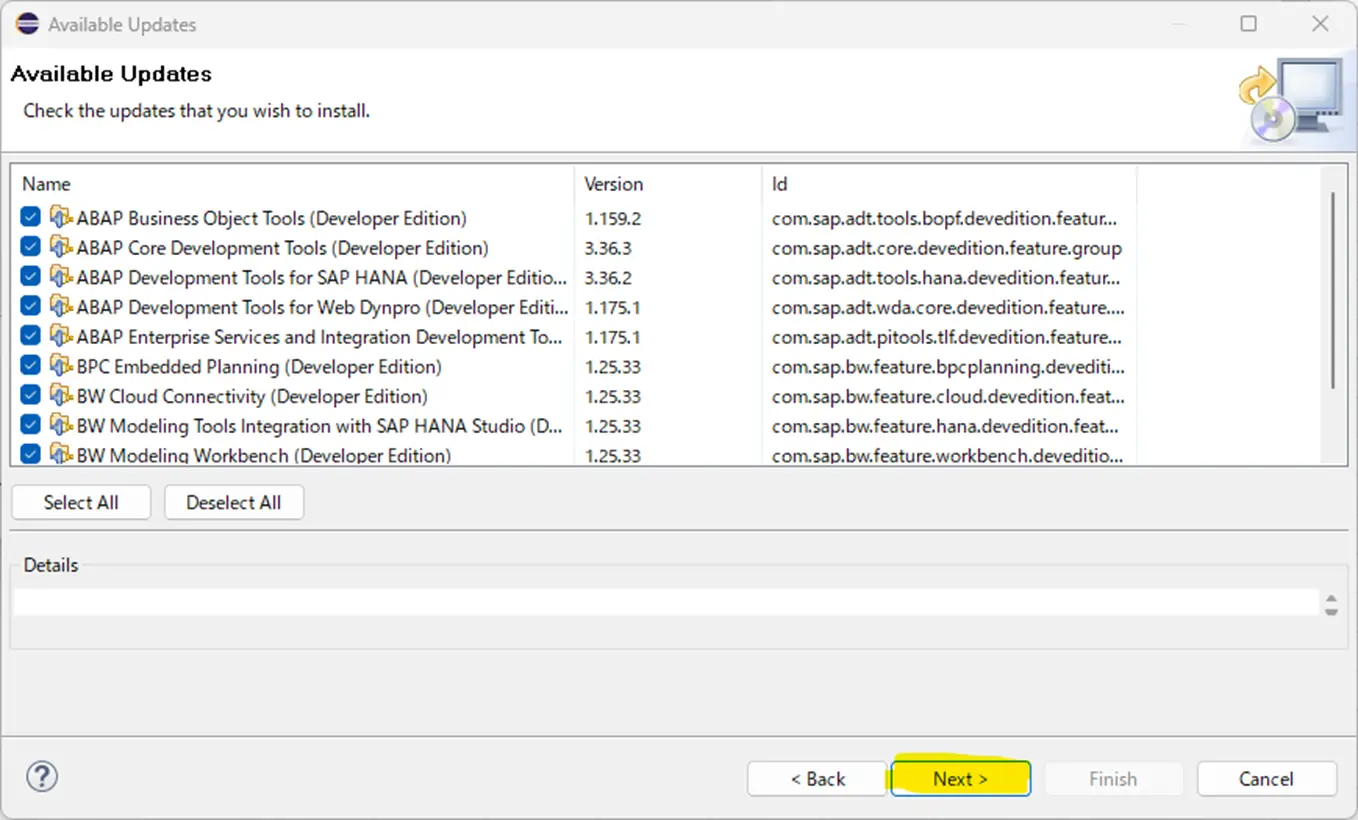
Task: Select com.sap.adt.wda.core.devedition id cell
Action: coord(948,307)
